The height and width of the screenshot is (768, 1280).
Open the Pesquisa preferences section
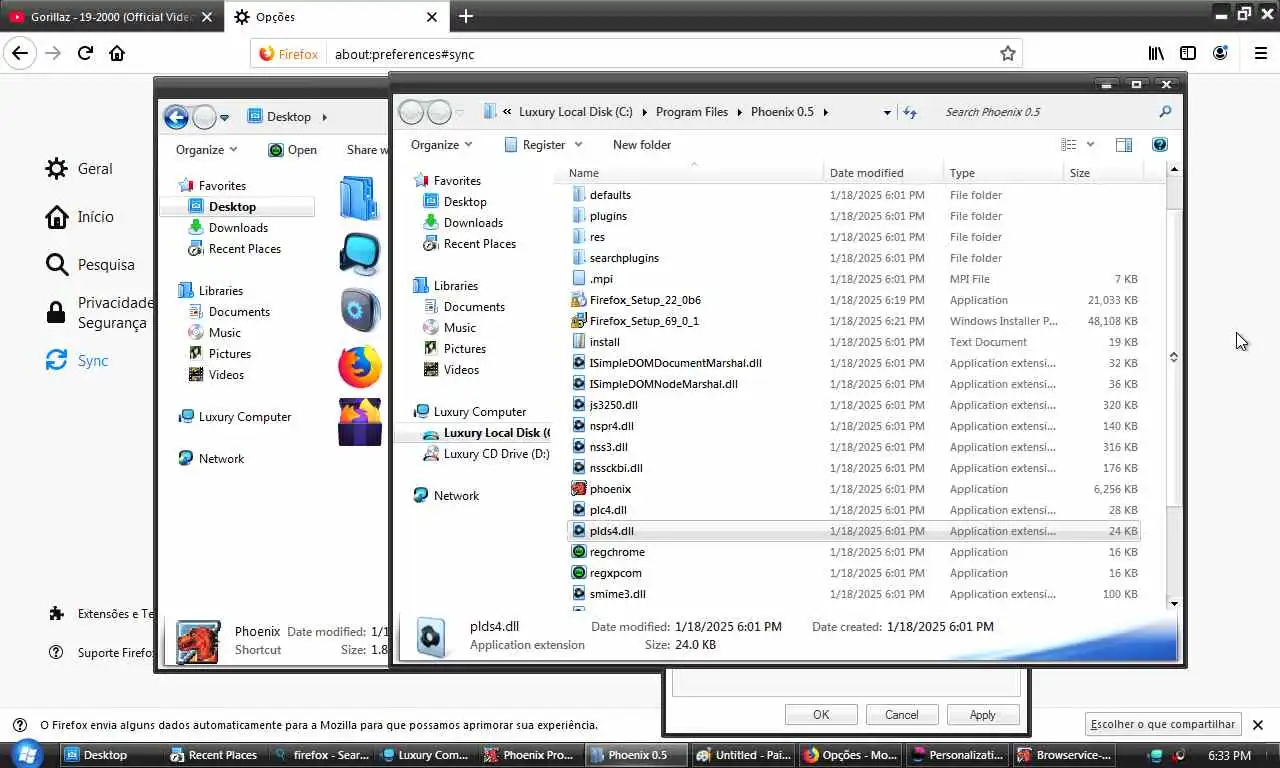click(90, 264)
